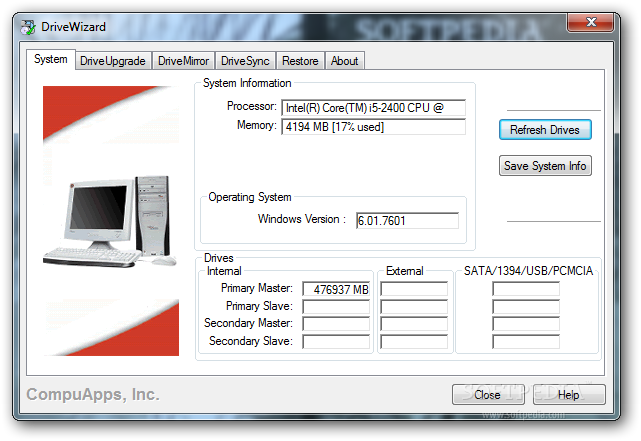This screenshot has height=441, width=641.
Task: Go to the DriveSync tab
Action: [x=245, y=61]
